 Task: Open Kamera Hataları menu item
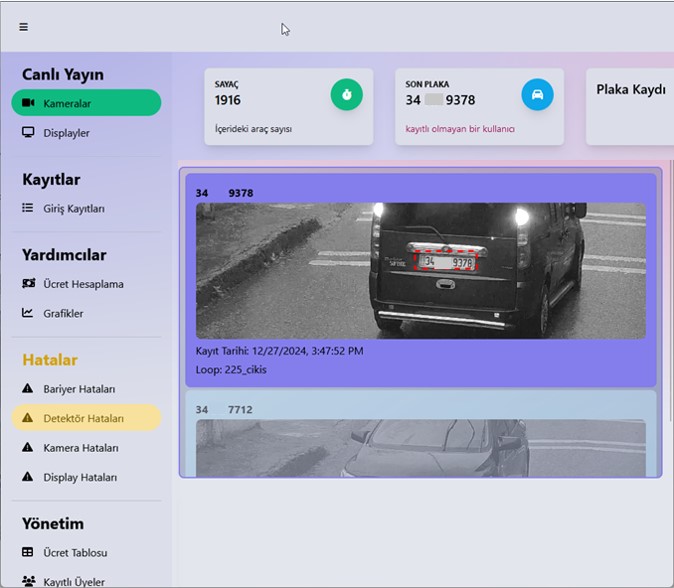coord(81,448)
